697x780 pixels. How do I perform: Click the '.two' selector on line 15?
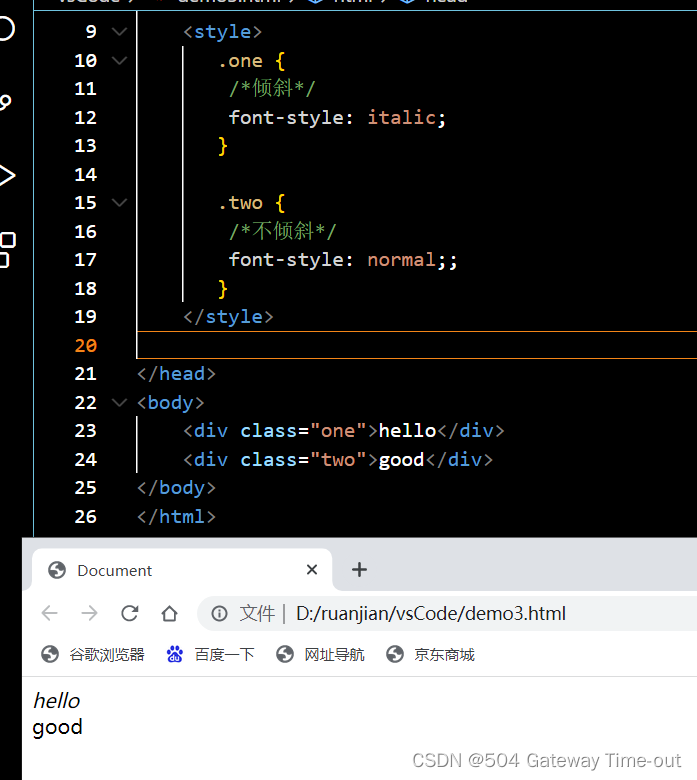click(241, 203)
